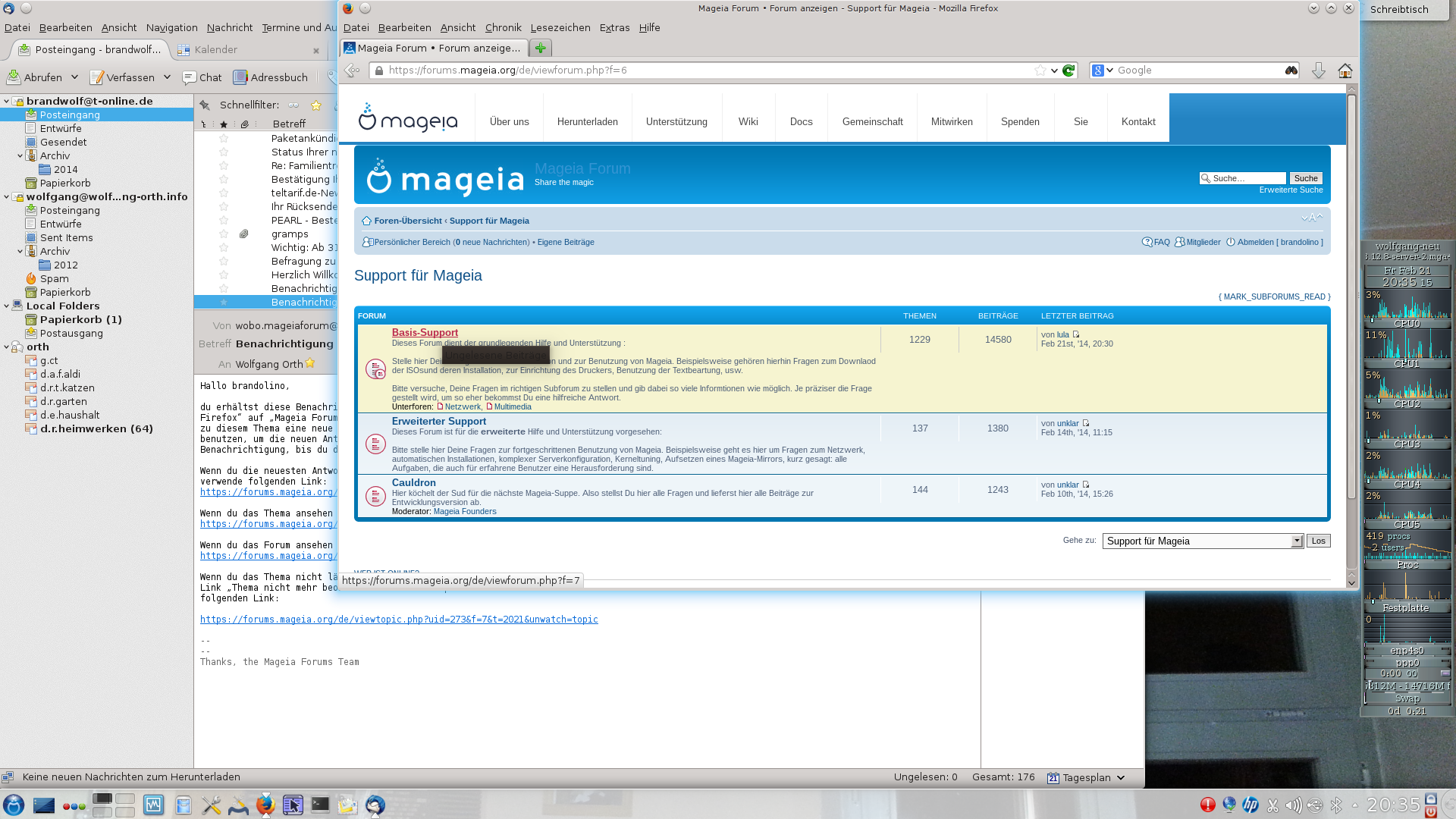Collapse the wolfgang@wolf...ng-orth.info account

tap(6, 196)
